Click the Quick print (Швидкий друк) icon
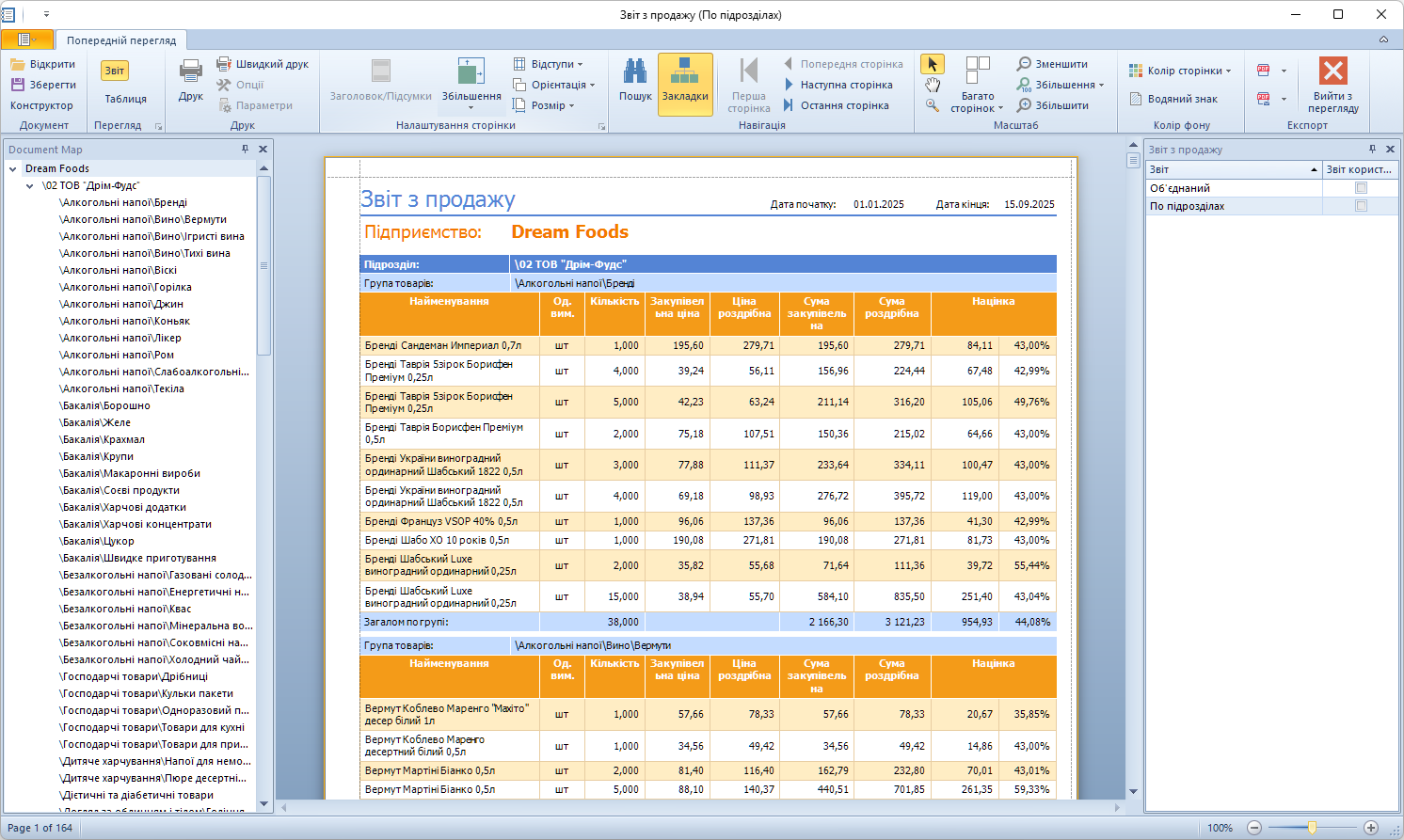1404x840 pixels. tap(224, 64)
